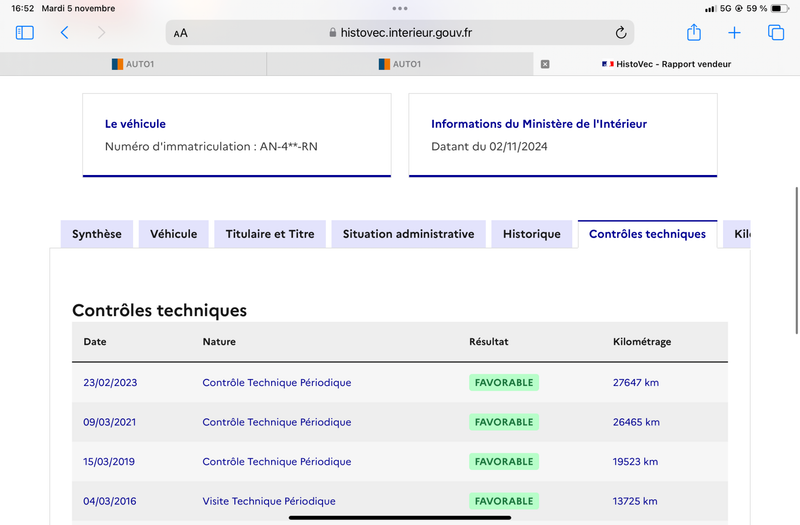Image resolution: width=800 pixels, height=525 pixels.
Task: Open the Synthèse section tab
Action: pyautogui.click(x=97, y=234)
